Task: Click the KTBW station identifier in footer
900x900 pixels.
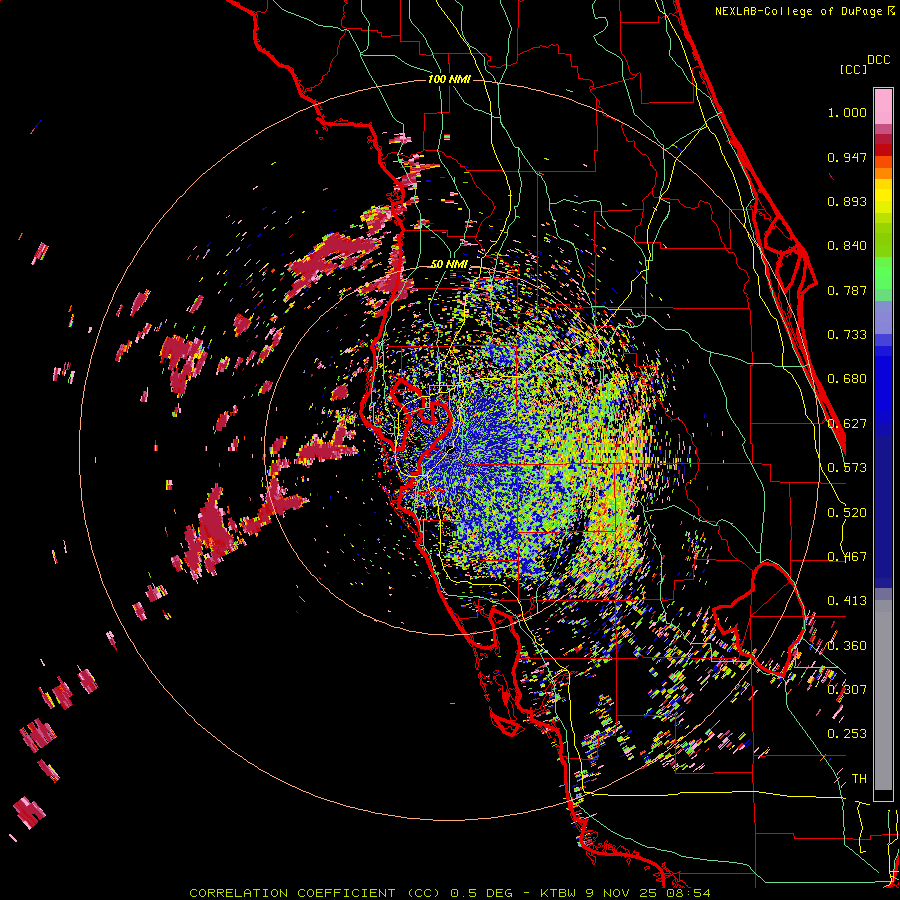Action: click(x=560, y=893)
